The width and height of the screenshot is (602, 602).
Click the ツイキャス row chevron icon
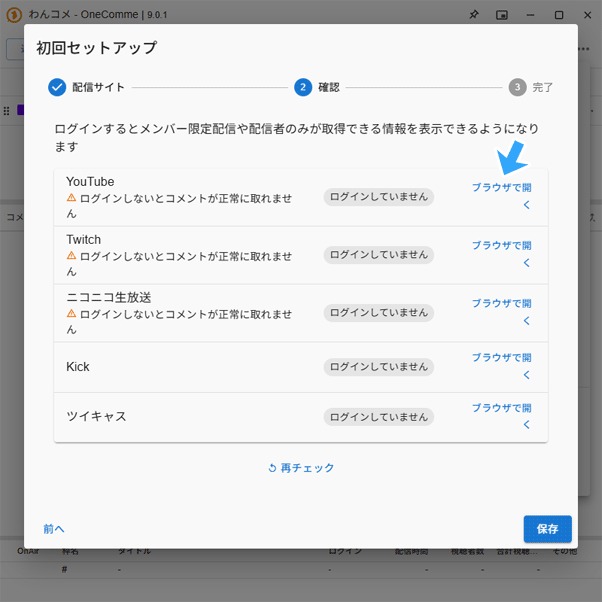(x=527, y=425)
